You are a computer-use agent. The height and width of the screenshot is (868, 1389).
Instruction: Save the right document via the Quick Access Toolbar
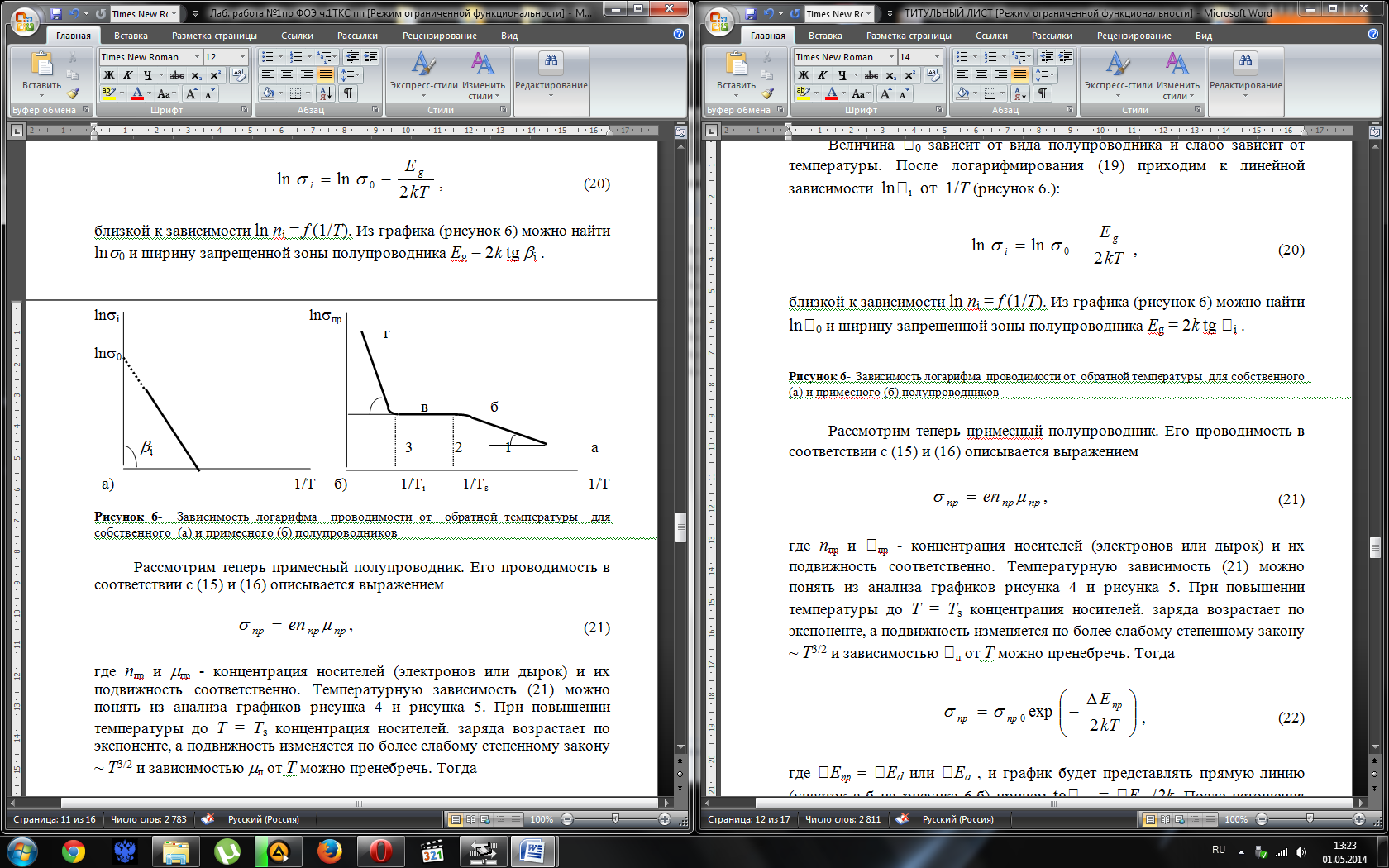click(751, 14)
